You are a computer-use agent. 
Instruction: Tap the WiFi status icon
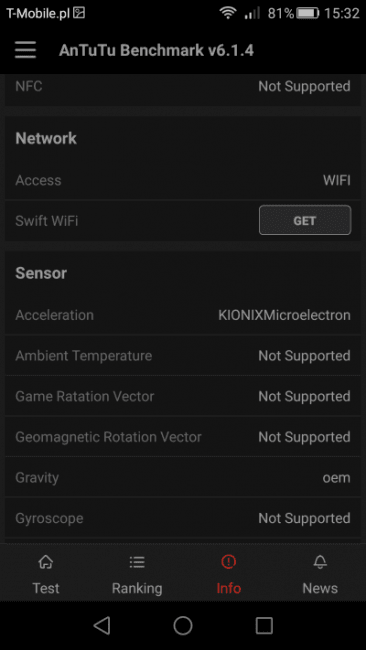click(x=228, y=13)
